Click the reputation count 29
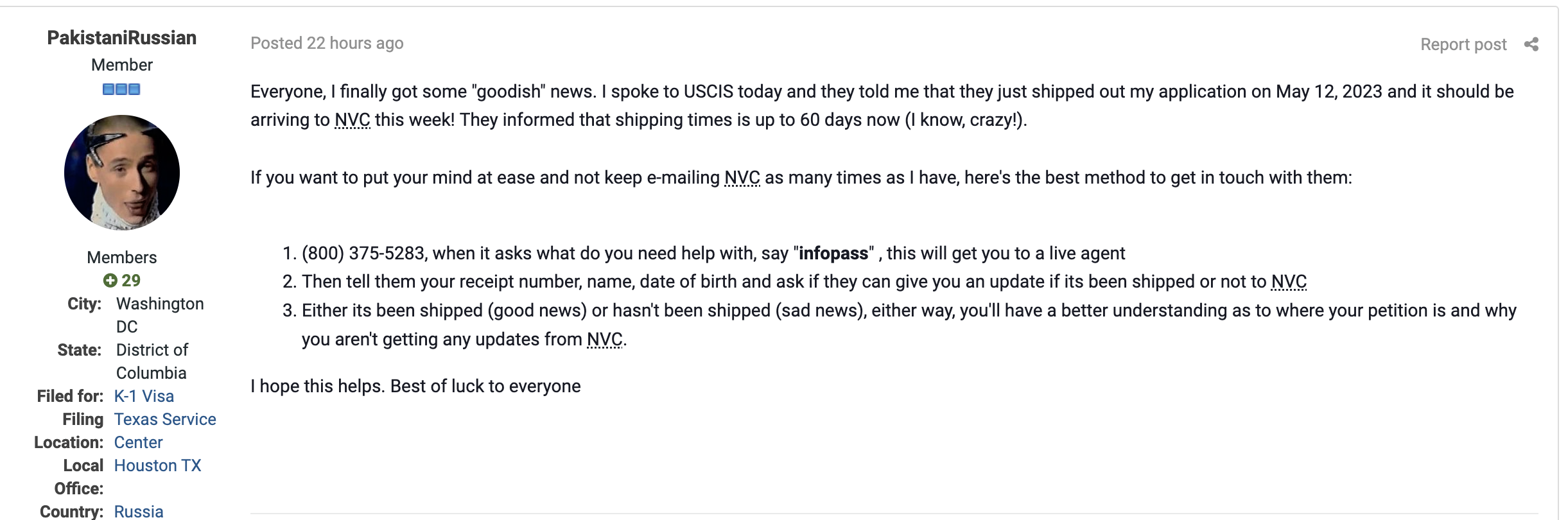 pyautogui.click(x=131, y=281)
